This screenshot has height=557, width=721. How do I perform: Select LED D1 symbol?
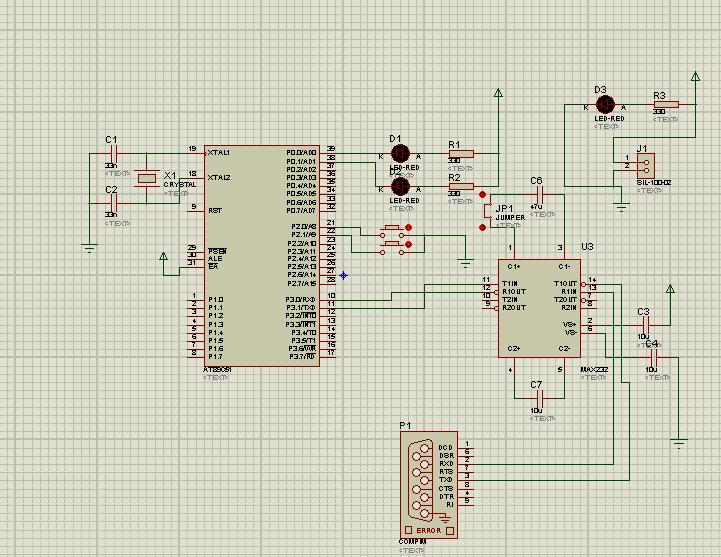coord(400,154)
